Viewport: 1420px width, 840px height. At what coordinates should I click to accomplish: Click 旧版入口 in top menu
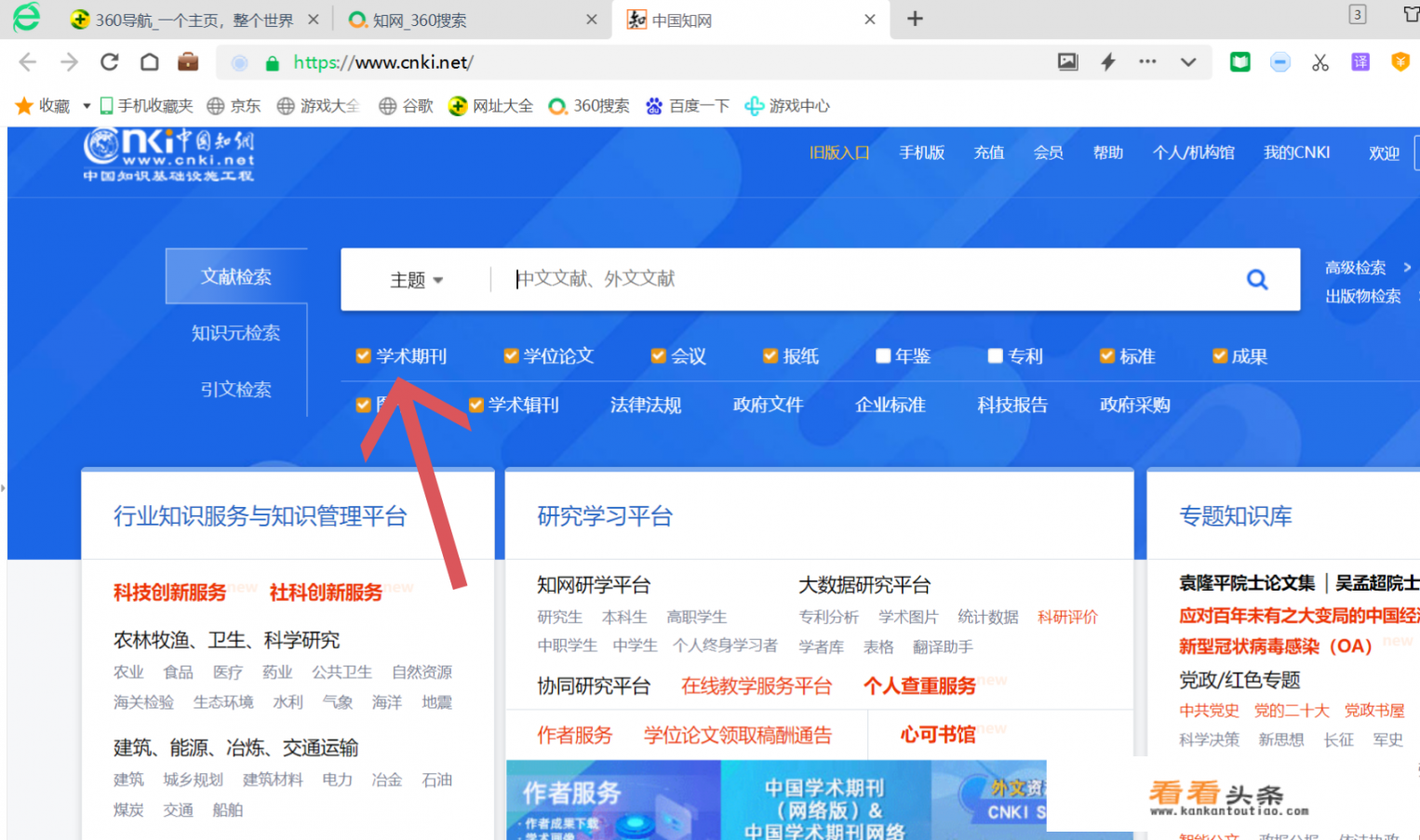point(839,153)
